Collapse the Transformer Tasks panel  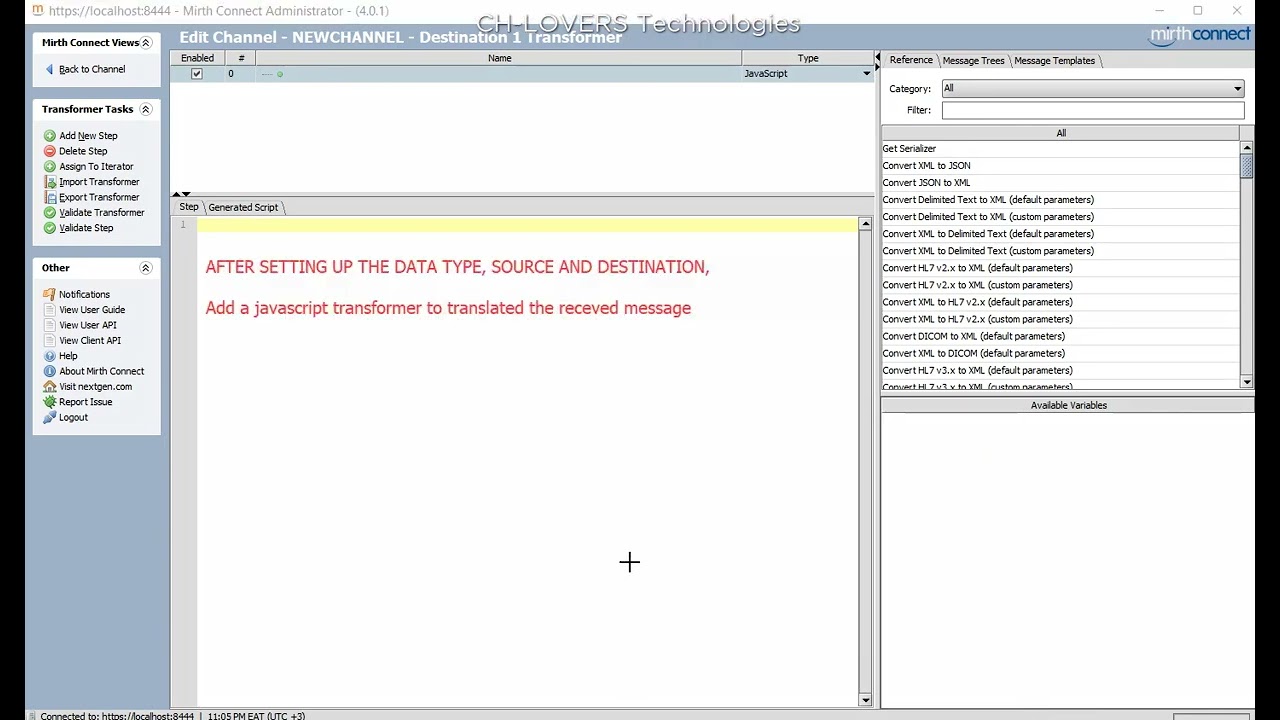pos(146,109)
